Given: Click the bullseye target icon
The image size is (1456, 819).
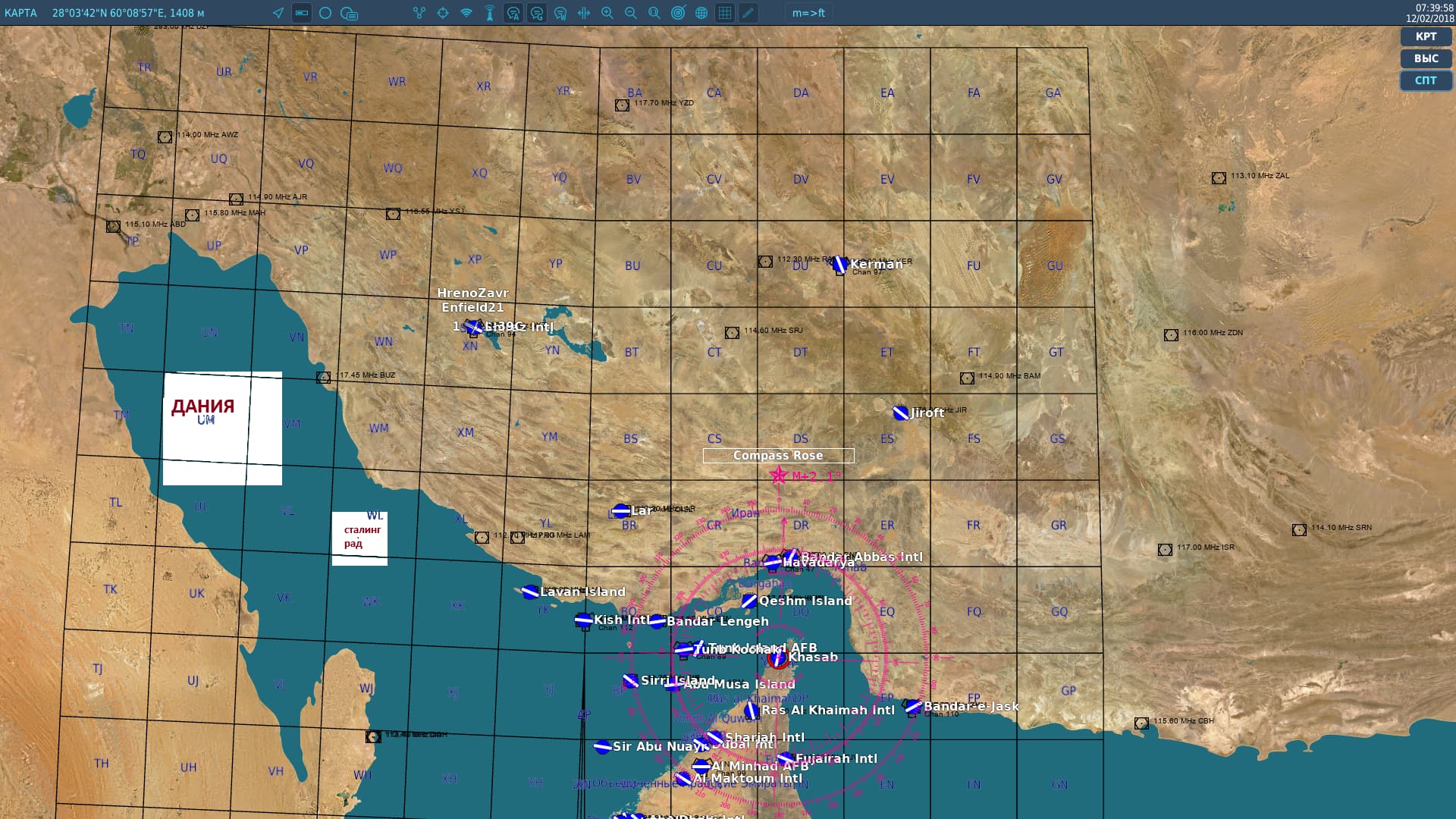Looking at the screenshot, I should click(678, 13).
